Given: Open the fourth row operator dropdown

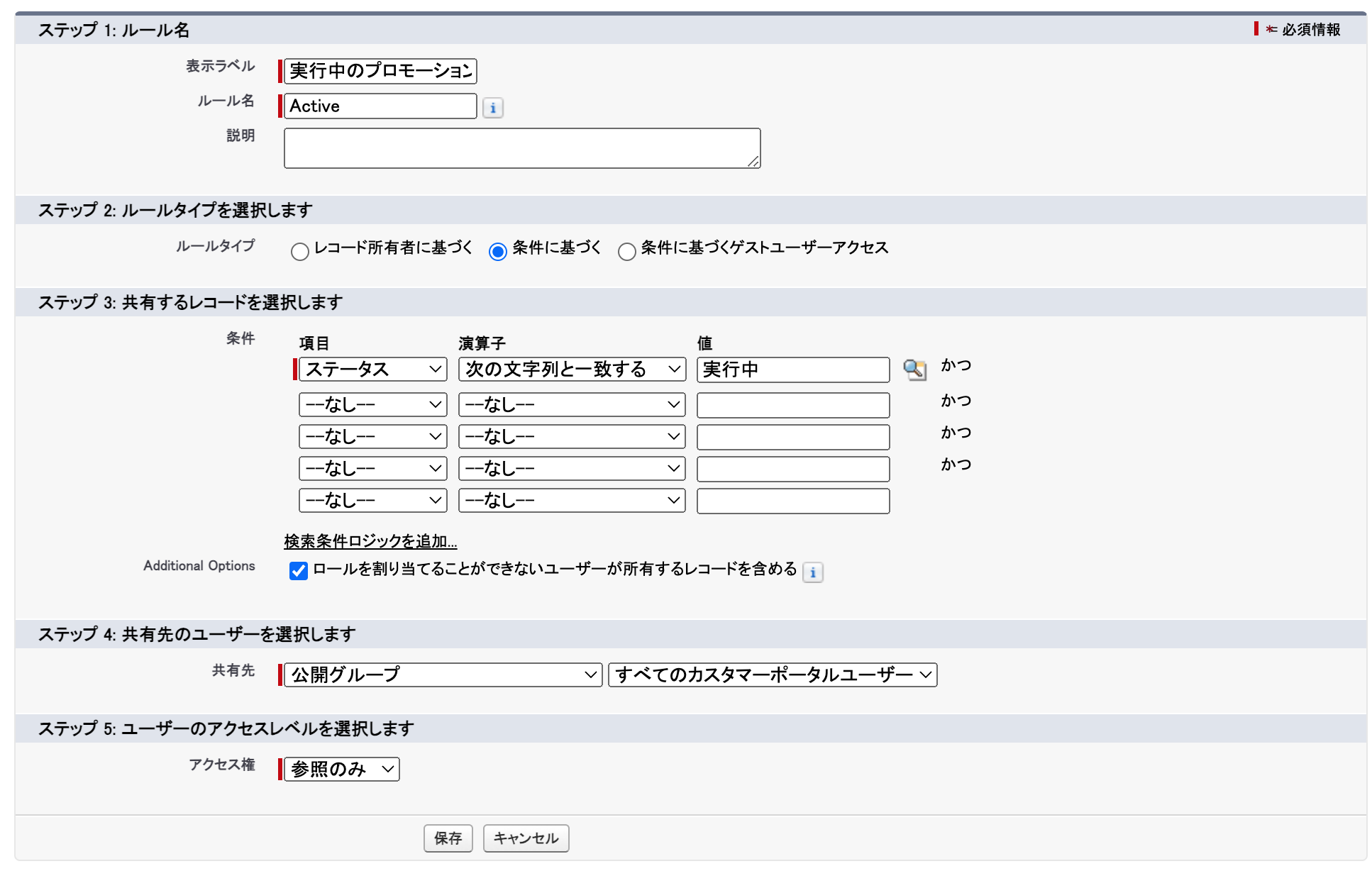Looking at the screenshot, I should click(x=572, y=469).
